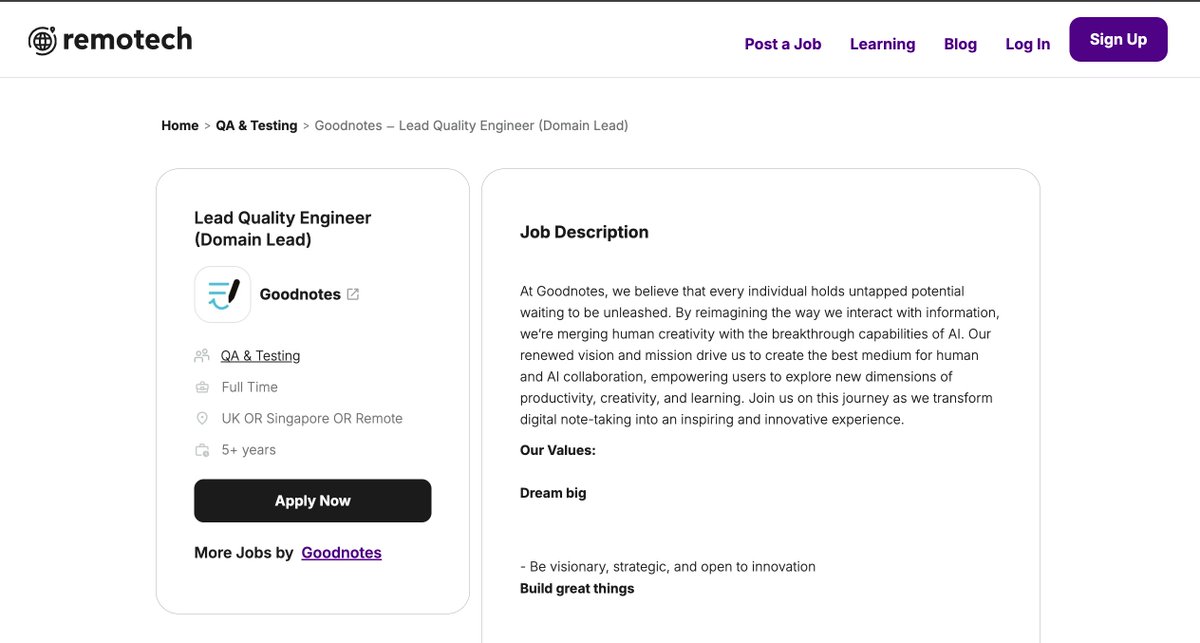Click the external link icon beside Goodnotes

point(353,294)
